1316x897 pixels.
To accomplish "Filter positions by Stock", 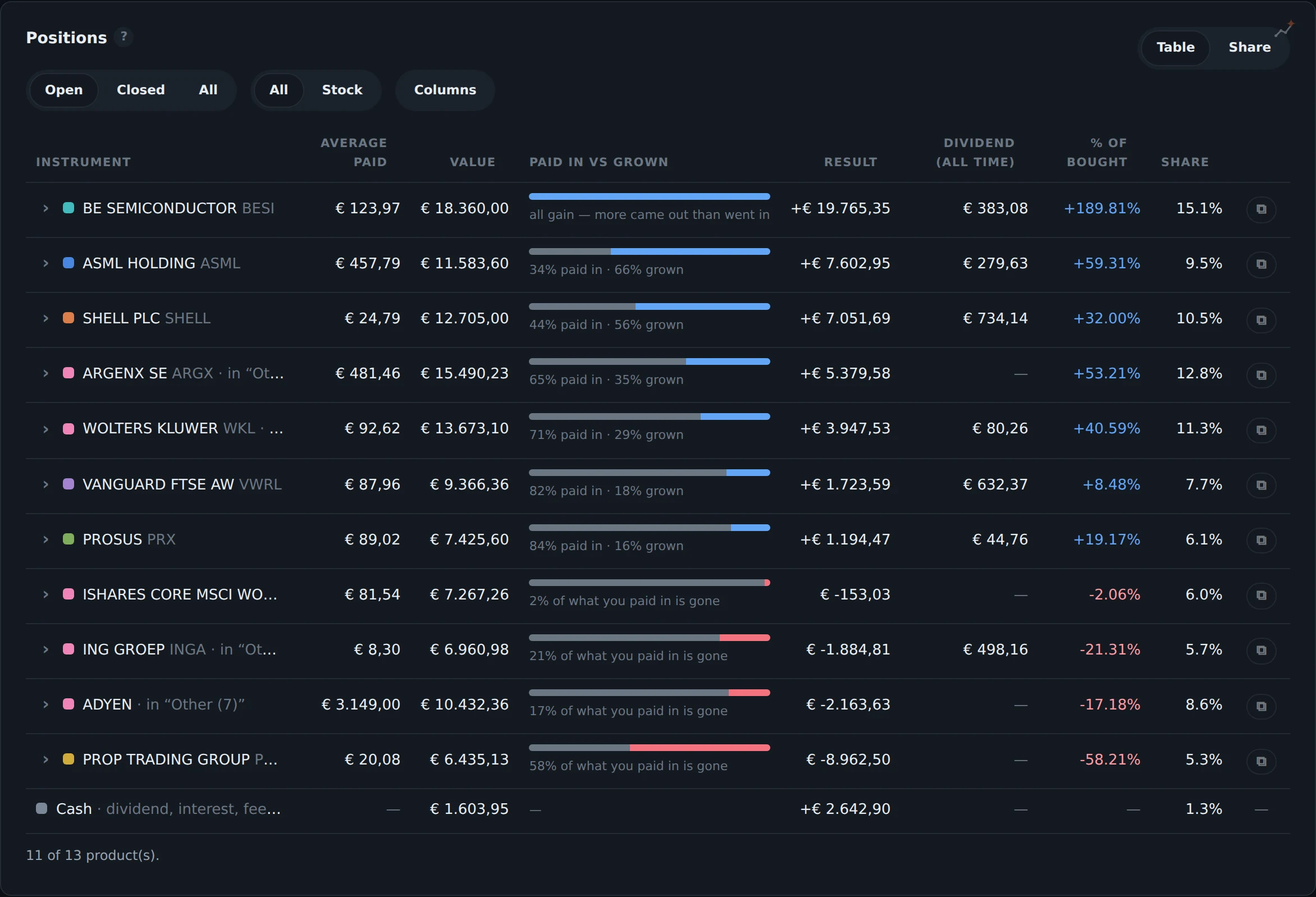I will pyautogui.click(x=342, y=90).
